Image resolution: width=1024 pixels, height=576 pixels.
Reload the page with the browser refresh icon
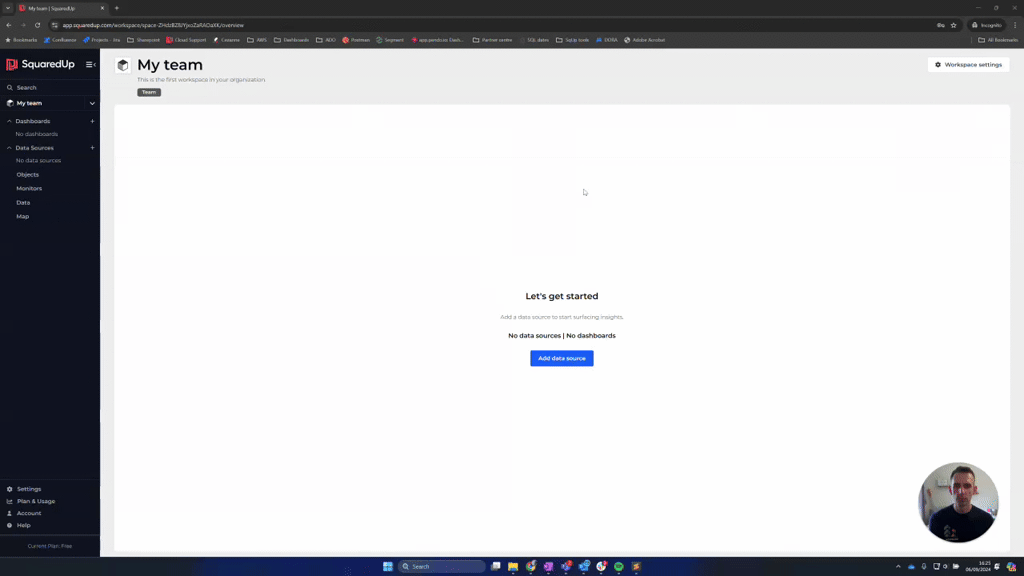tap(37, 25)
